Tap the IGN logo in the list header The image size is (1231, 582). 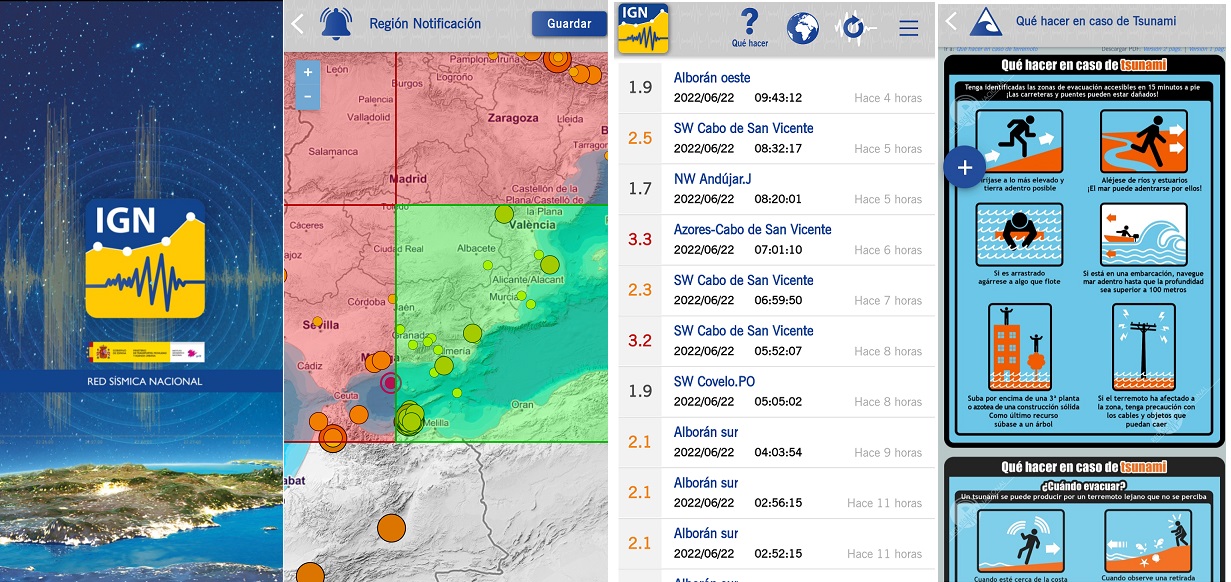click(x=644, y=27)
